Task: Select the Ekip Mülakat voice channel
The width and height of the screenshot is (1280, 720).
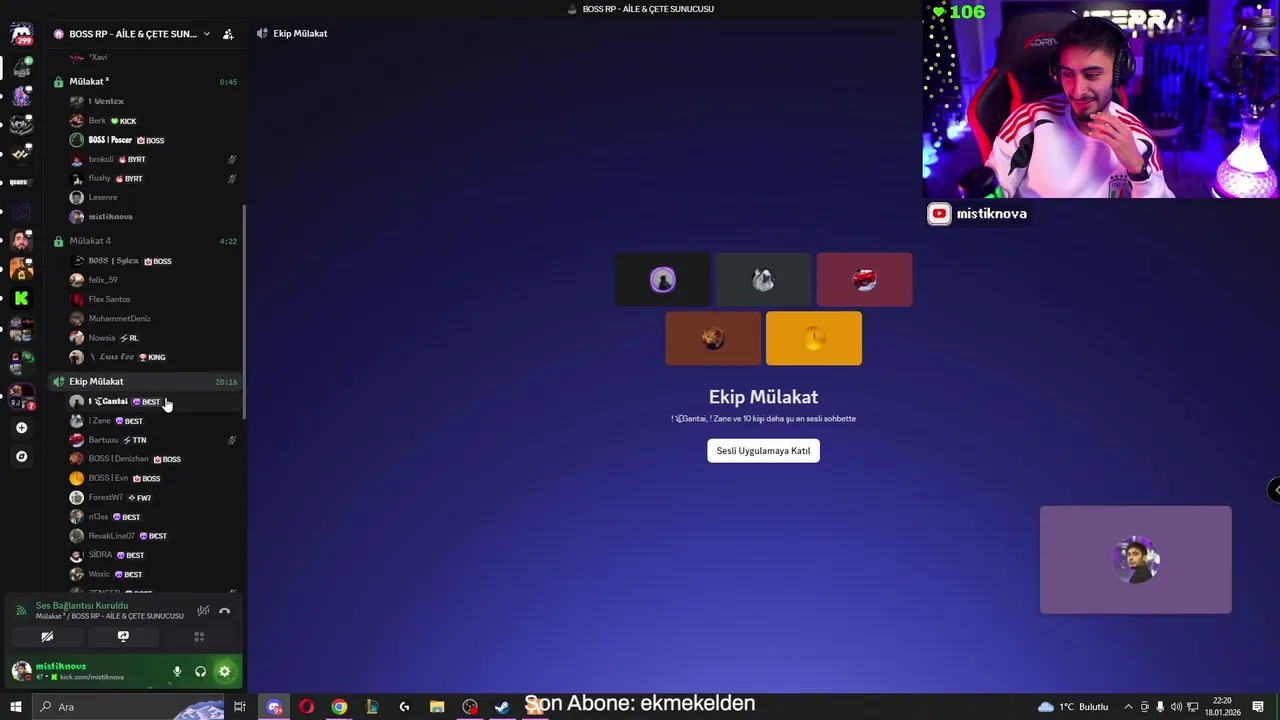Action: (x=145, y=382)
